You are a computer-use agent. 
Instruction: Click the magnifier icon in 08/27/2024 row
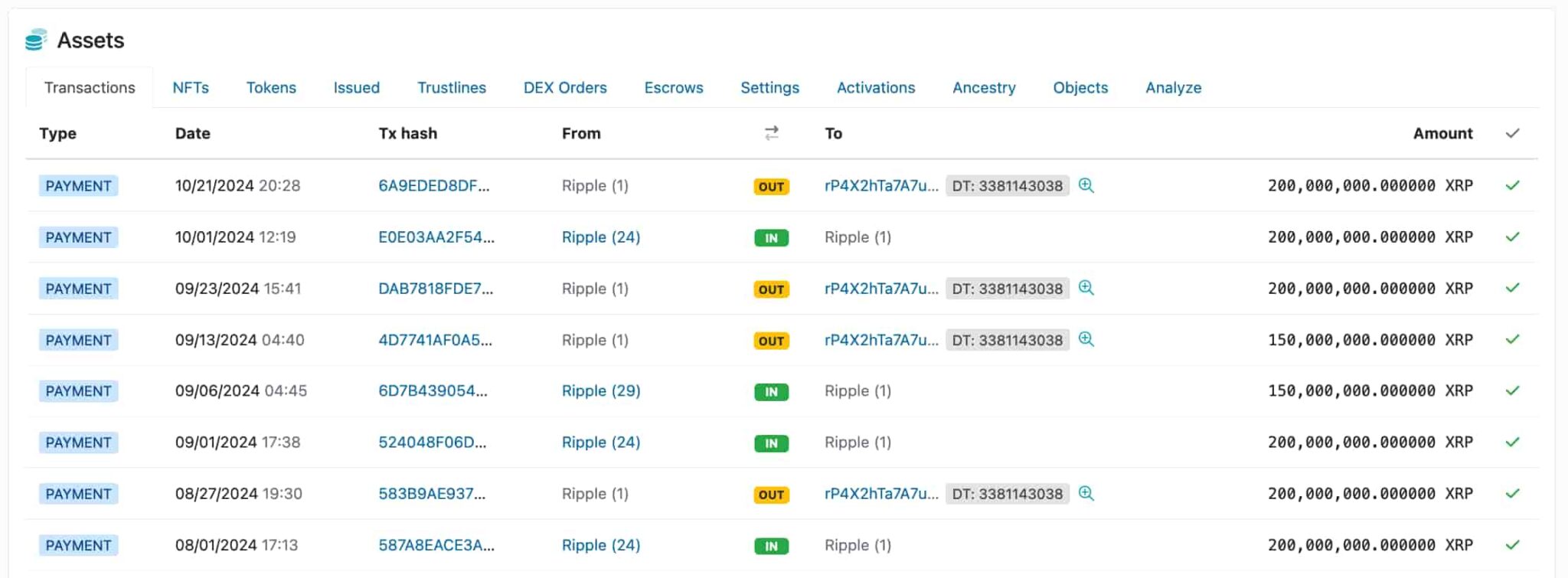[x=1086, y=494]
